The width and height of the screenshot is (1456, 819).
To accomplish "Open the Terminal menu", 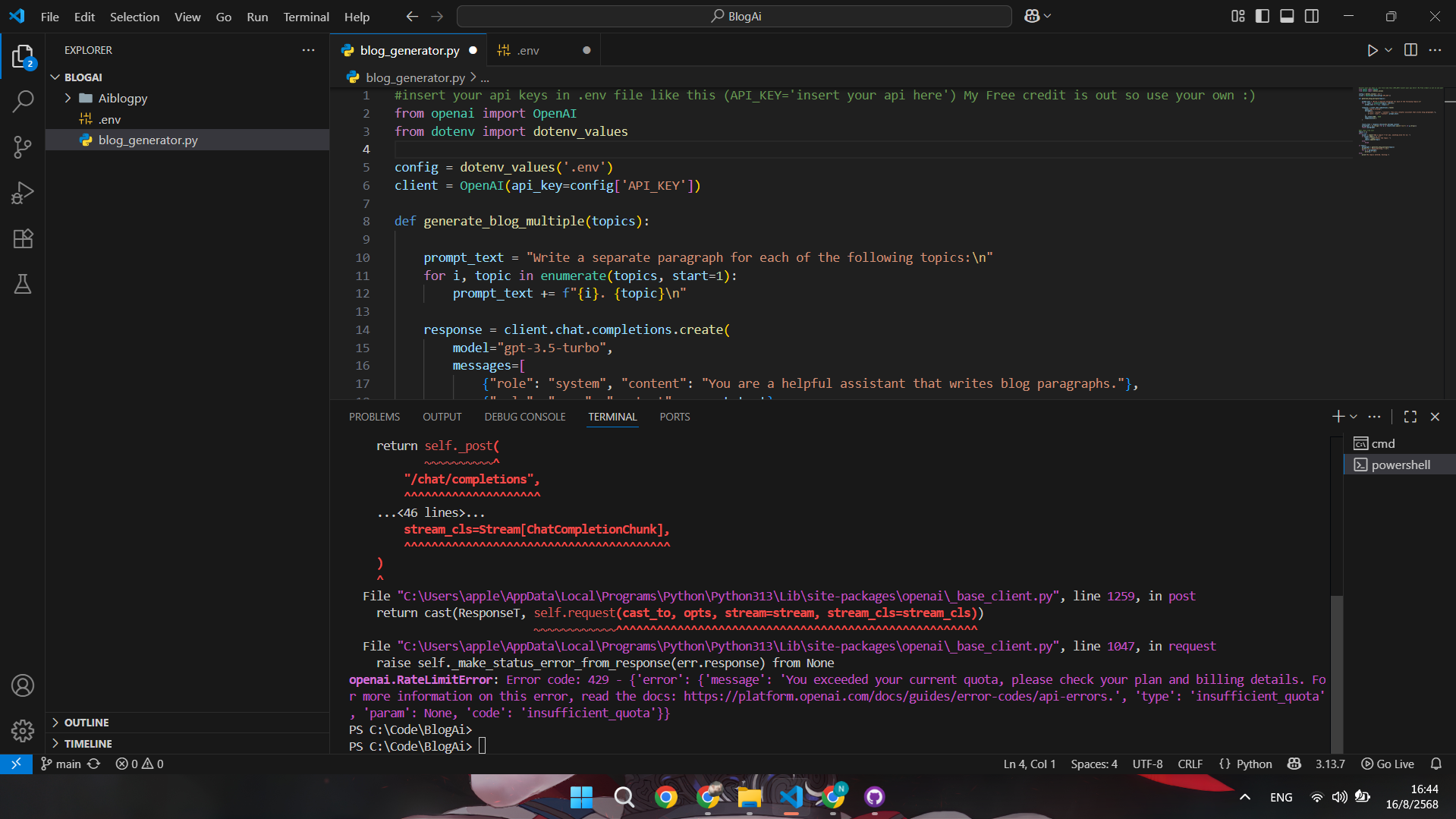I will click(306, 16).
